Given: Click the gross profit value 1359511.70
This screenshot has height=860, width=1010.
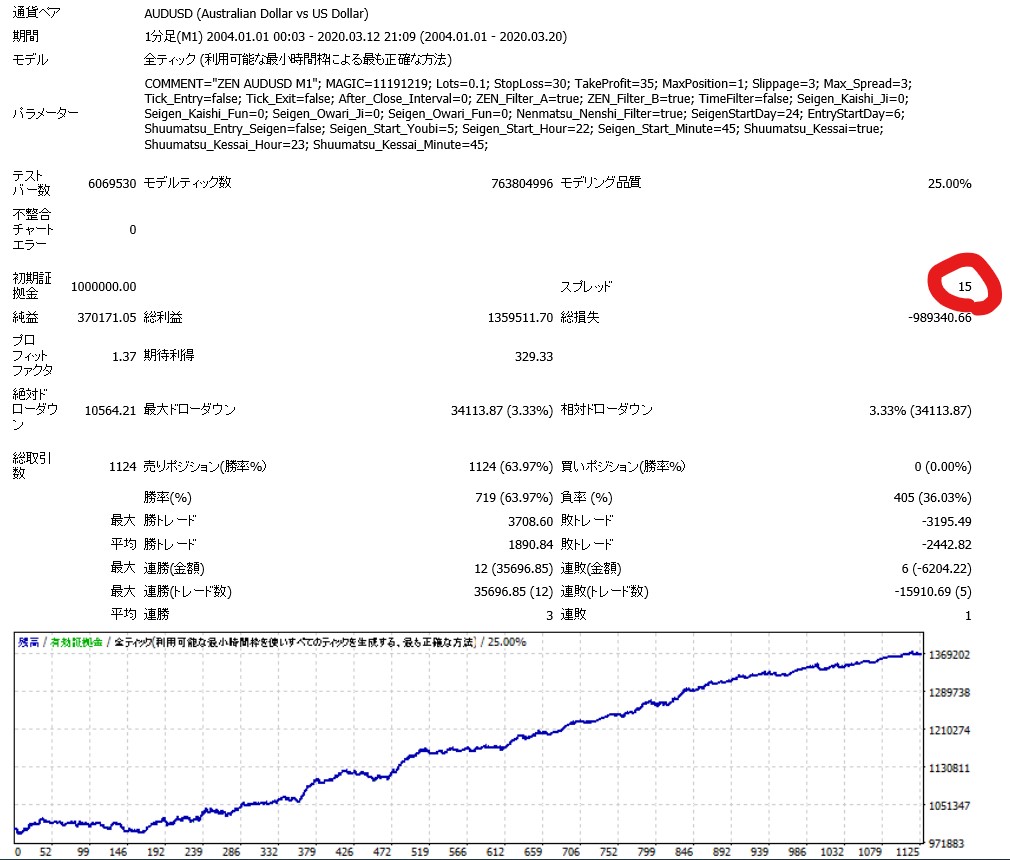Looking at the screenshot, I should [x=517, y=318].
